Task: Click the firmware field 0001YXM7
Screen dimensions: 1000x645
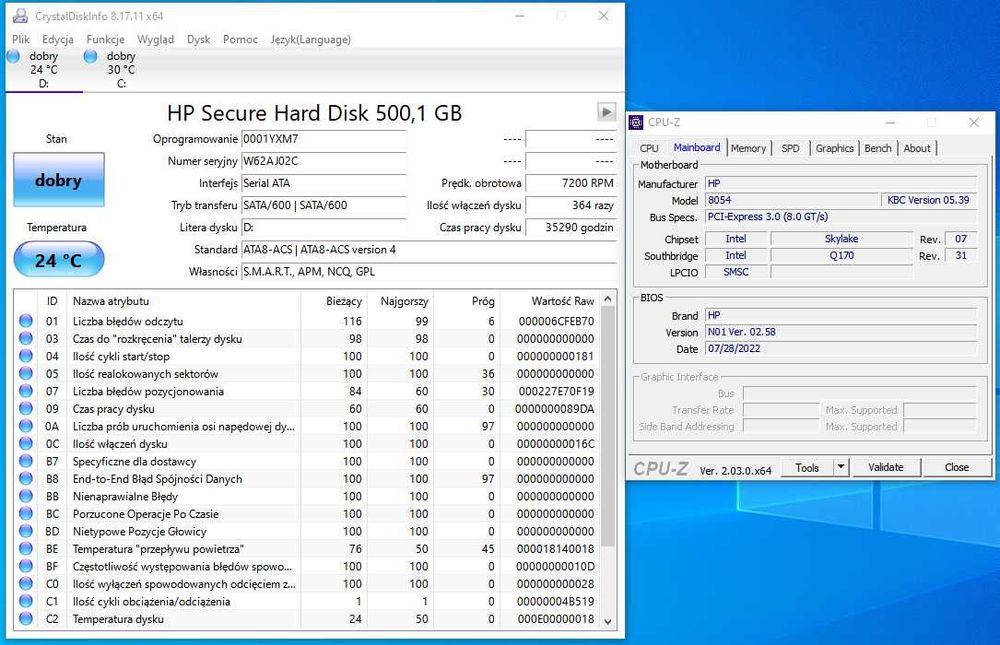Action: click(x=323, y=139)
